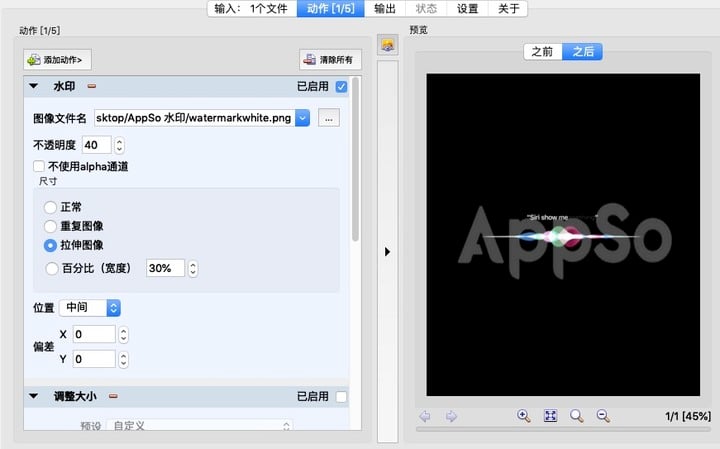Click the 30% width field
Viewport: 720px width, 449px height.
pos(165,269)
